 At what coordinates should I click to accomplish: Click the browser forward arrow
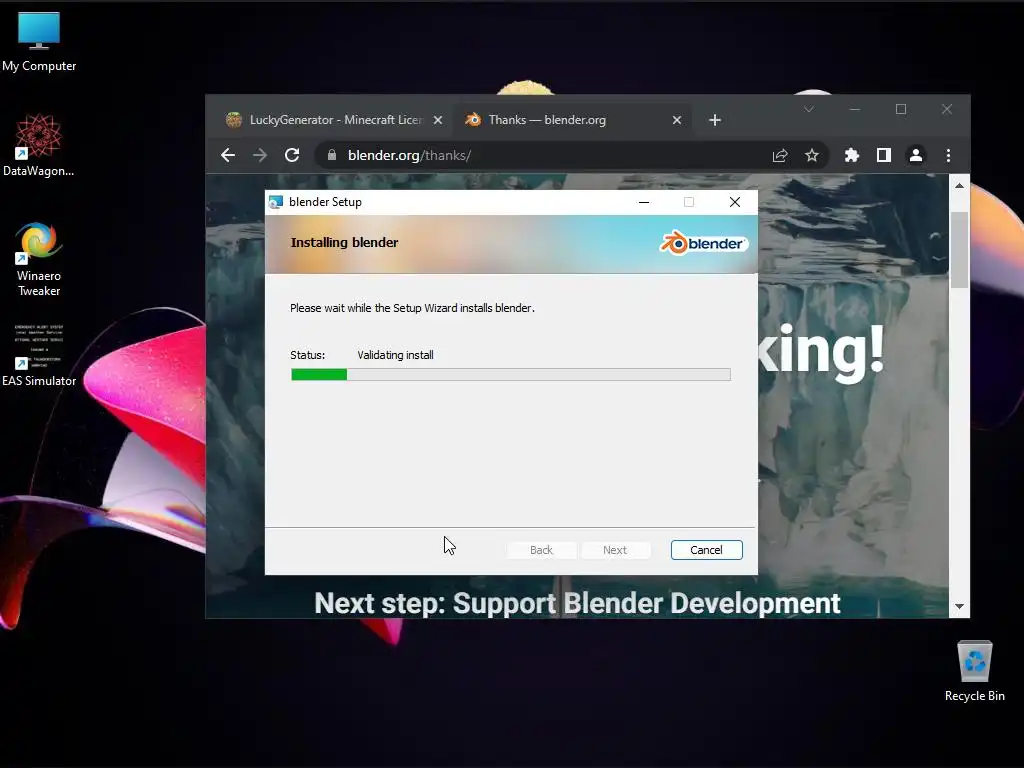260,155
